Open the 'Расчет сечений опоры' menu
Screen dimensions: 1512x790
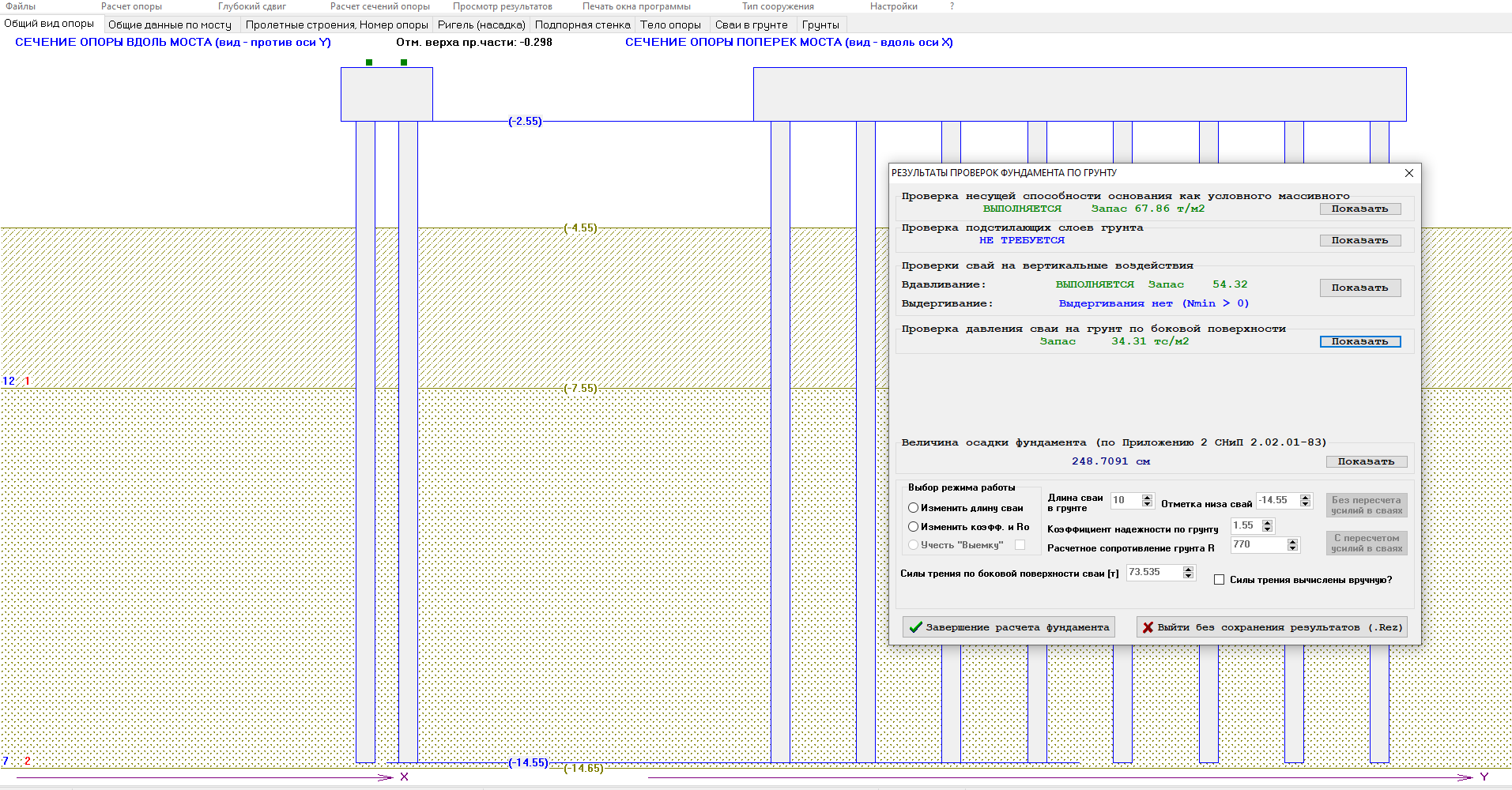(380, 6)
